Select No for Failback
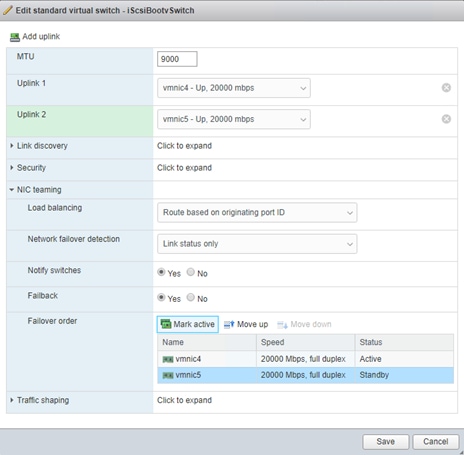Screen dimensions: 464x455 [x=191, y=297]
